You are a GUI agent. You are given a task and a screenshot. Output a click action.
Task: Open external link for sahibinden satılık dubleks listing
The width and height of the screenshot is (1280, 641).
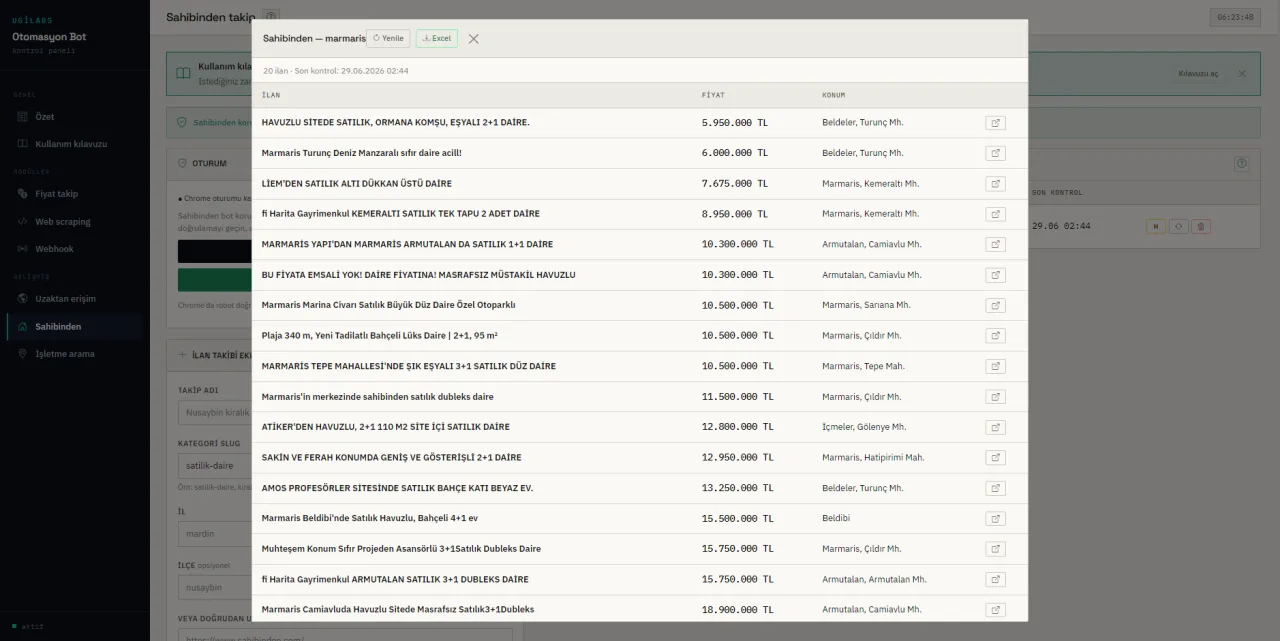[x=995, y=397]
